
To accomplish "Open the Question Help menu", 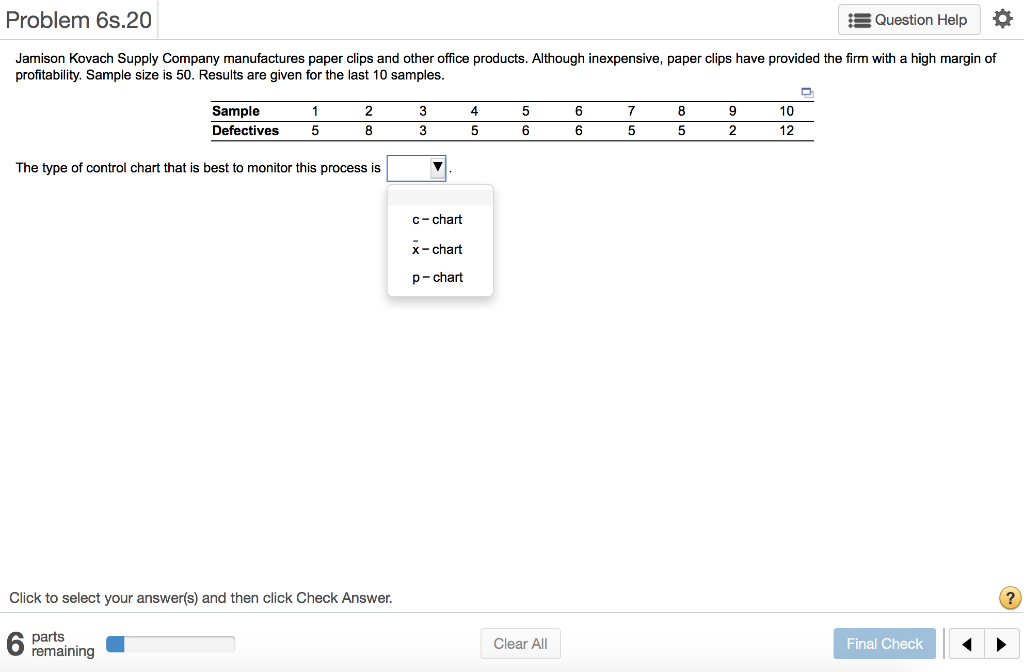I will coord(908,19).
